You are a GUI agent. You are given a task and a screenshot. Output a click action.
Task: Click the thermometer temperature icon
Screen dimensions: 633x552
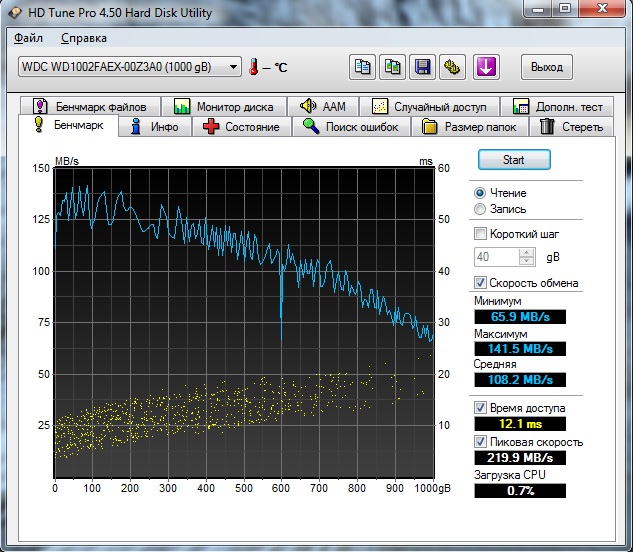pyautogui.click(x=254, y=67)
